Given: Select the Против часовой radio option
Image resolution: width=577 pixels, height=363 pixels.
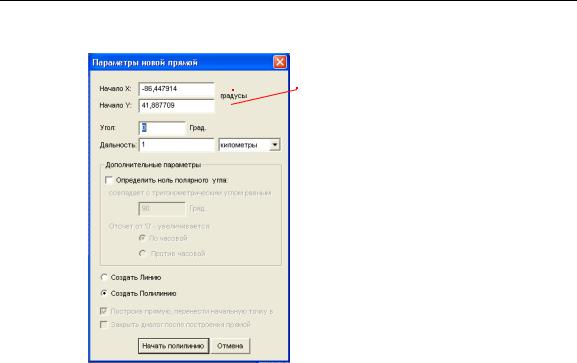Looking at the screenshot, I should pyautogui.click(x=142, y=253).
